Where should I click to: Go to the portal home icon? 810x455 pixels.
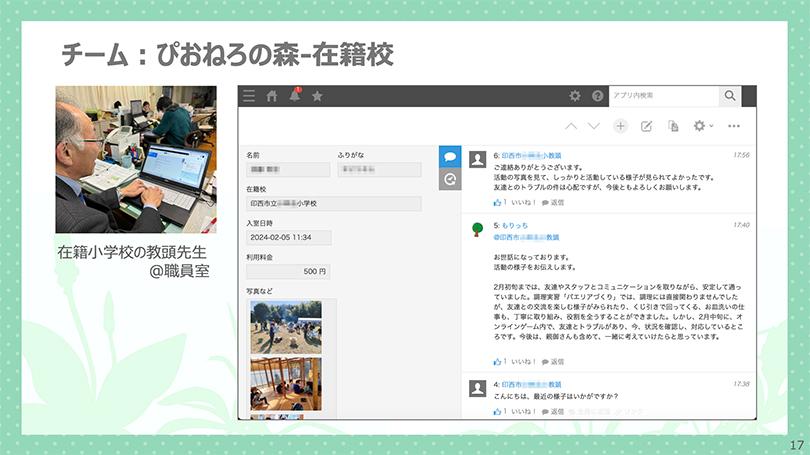tap(271, 96)
